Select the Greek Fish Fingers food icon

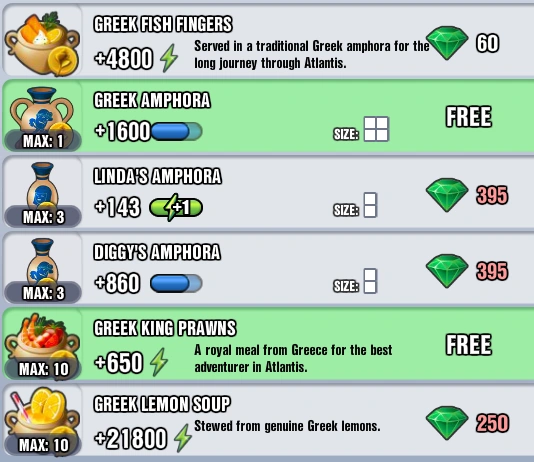point(43,43)
